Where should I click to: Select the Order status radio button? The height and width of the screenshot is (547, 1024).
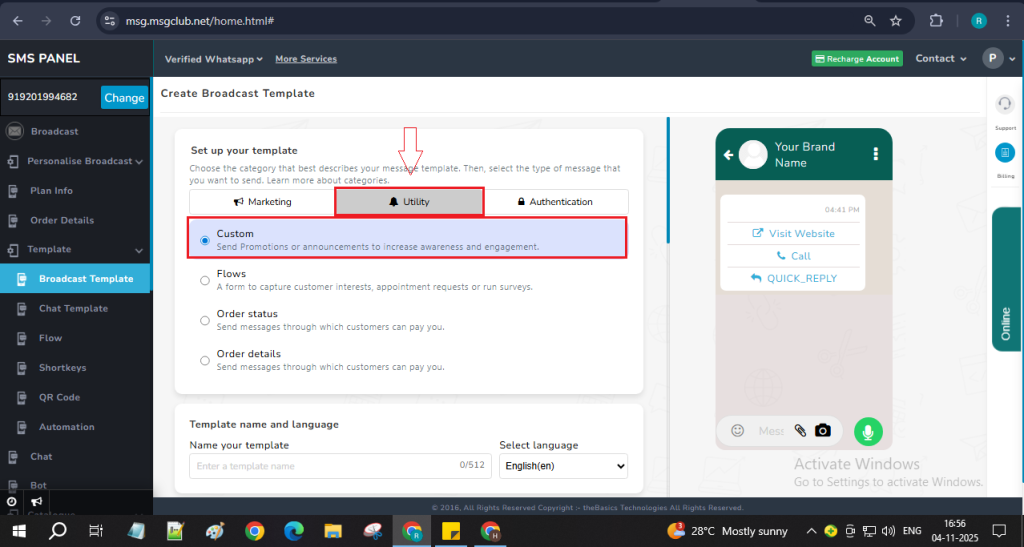pyautogui.click(x=205, y=320)
